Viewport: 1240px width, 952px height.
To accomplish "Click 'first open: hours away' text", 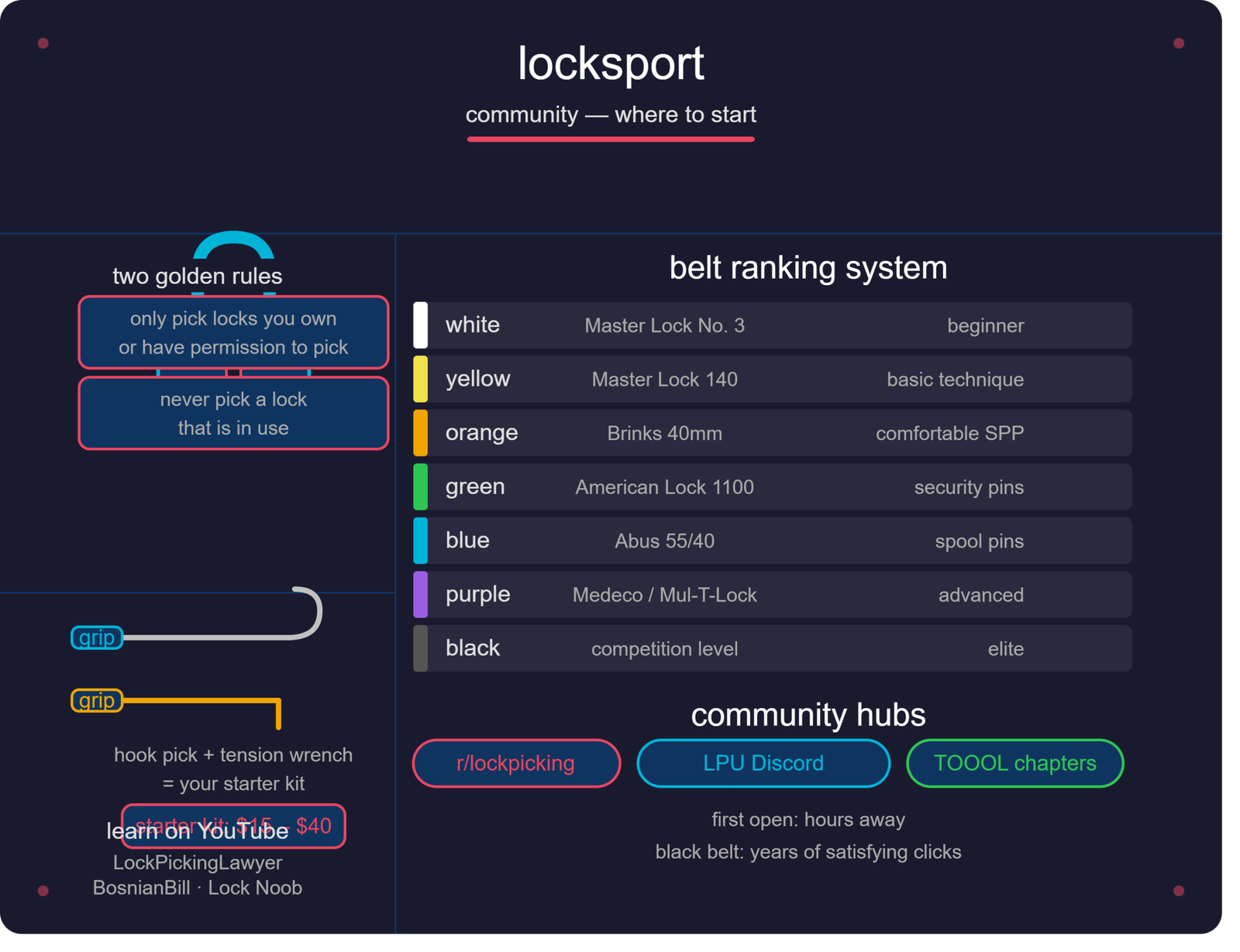I will coord(808,820).
